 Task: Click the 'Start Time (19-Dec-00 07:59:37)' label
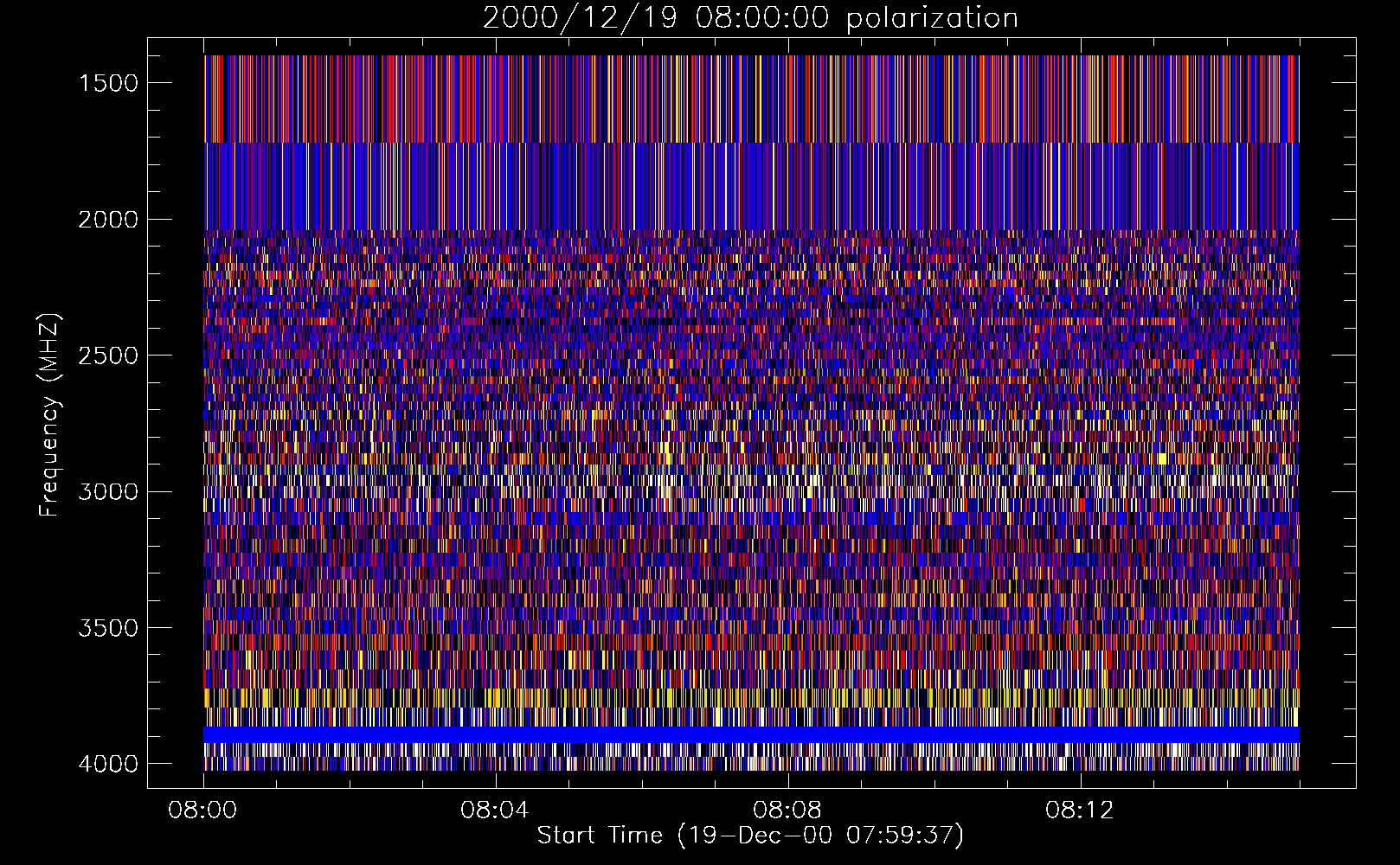pyautogui.click(x=750, y=836)
